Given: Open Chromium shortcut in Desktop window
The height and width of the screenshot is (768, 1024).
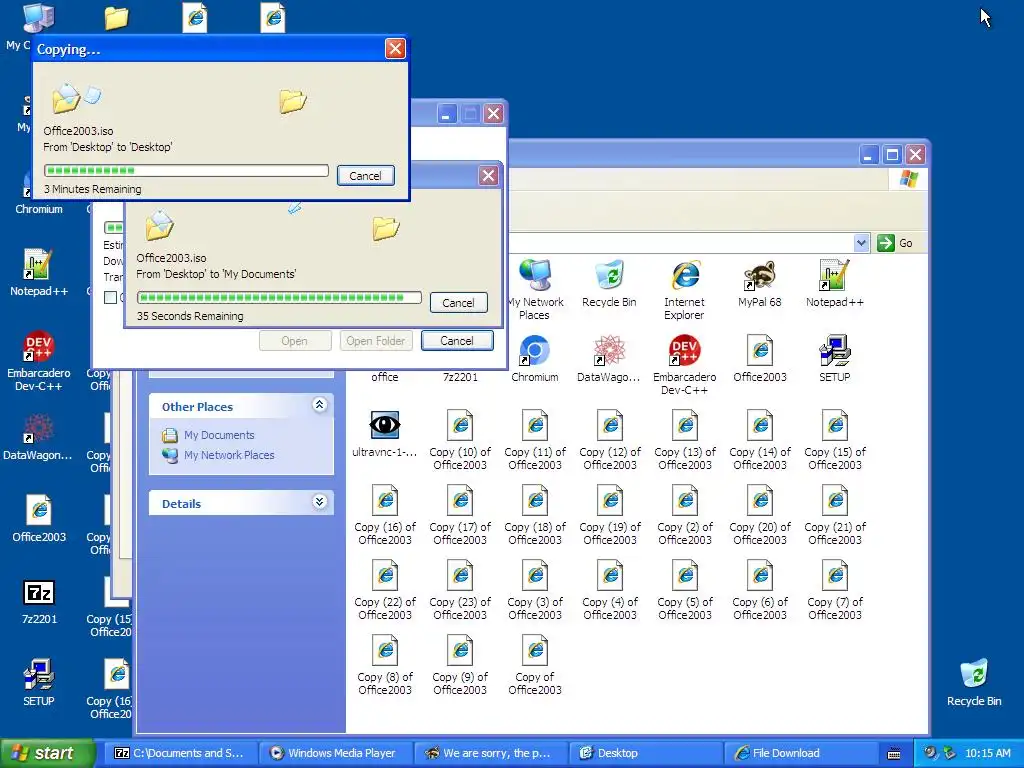Looking at the screenshot, I should tap(535, 358).
